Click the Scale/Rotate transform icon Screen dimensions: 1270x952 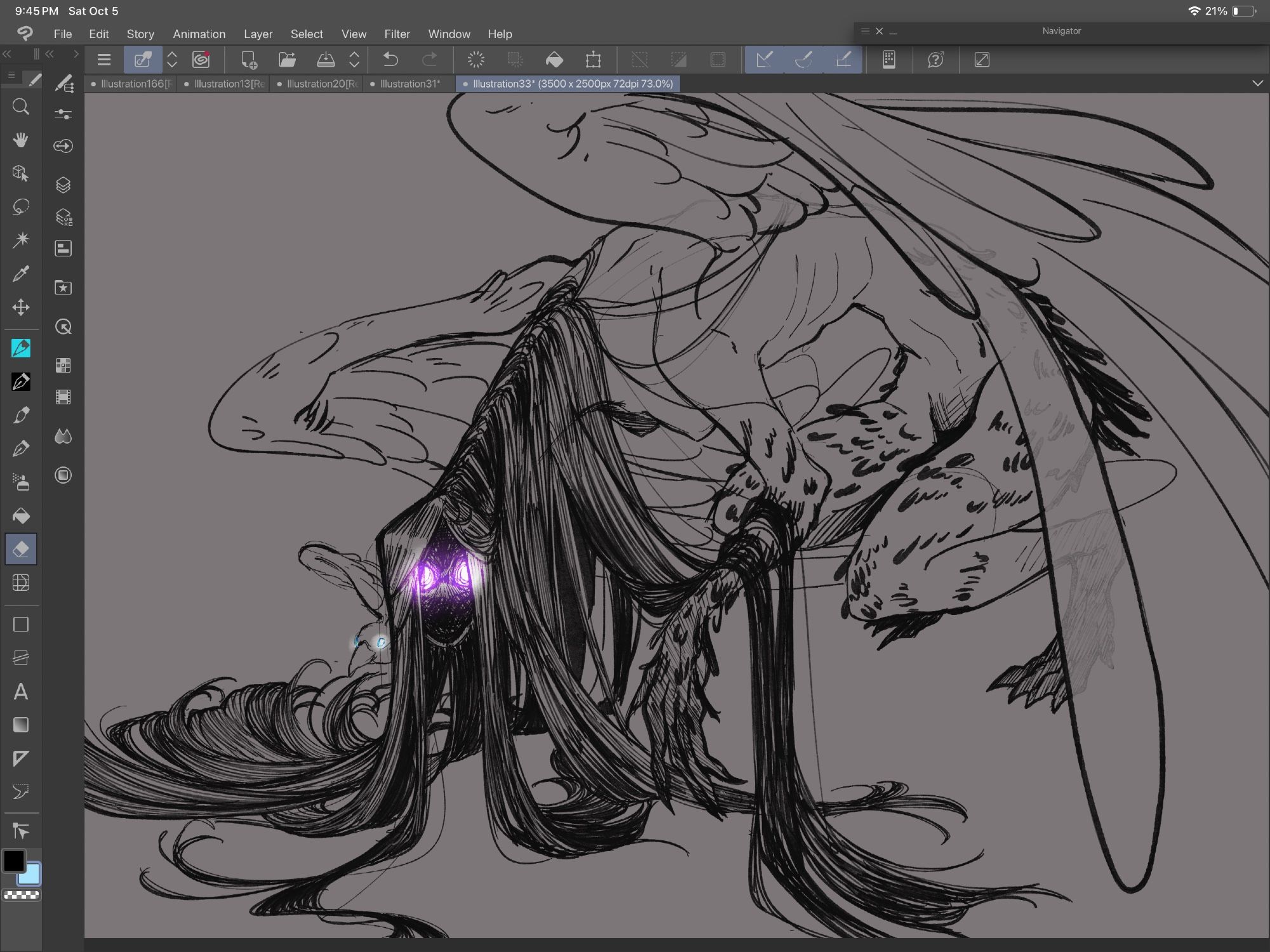pos(593,60)
